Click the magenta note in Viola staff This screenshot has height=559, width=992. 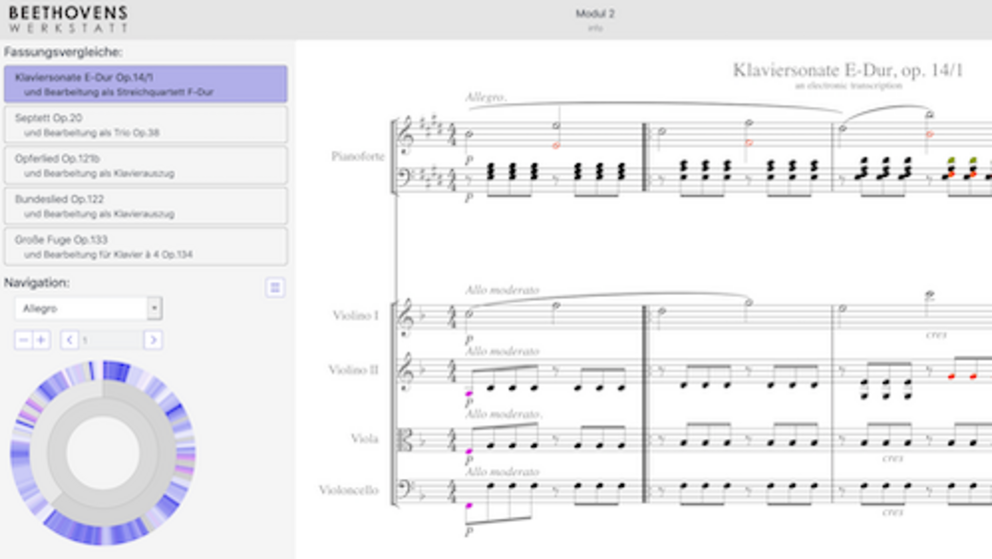click(x=469, y=452)
